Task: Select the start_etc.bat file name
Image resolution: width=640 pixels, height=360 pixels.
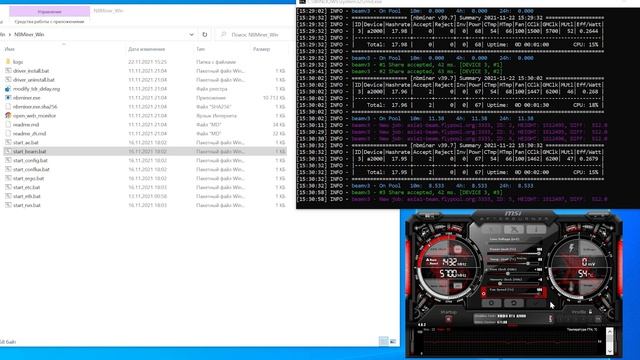Action: click(27, 187)
